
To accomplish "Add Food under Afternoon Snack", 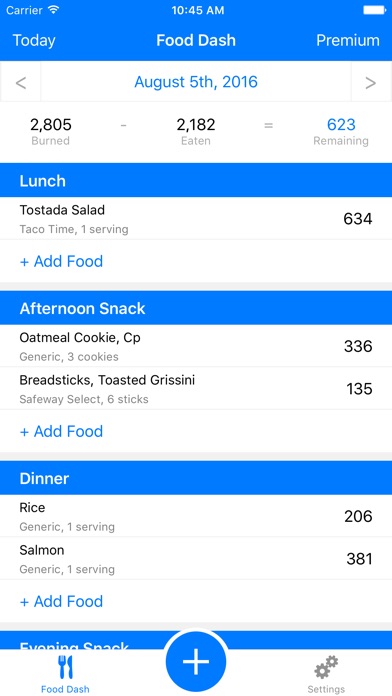I will (61, 431).
